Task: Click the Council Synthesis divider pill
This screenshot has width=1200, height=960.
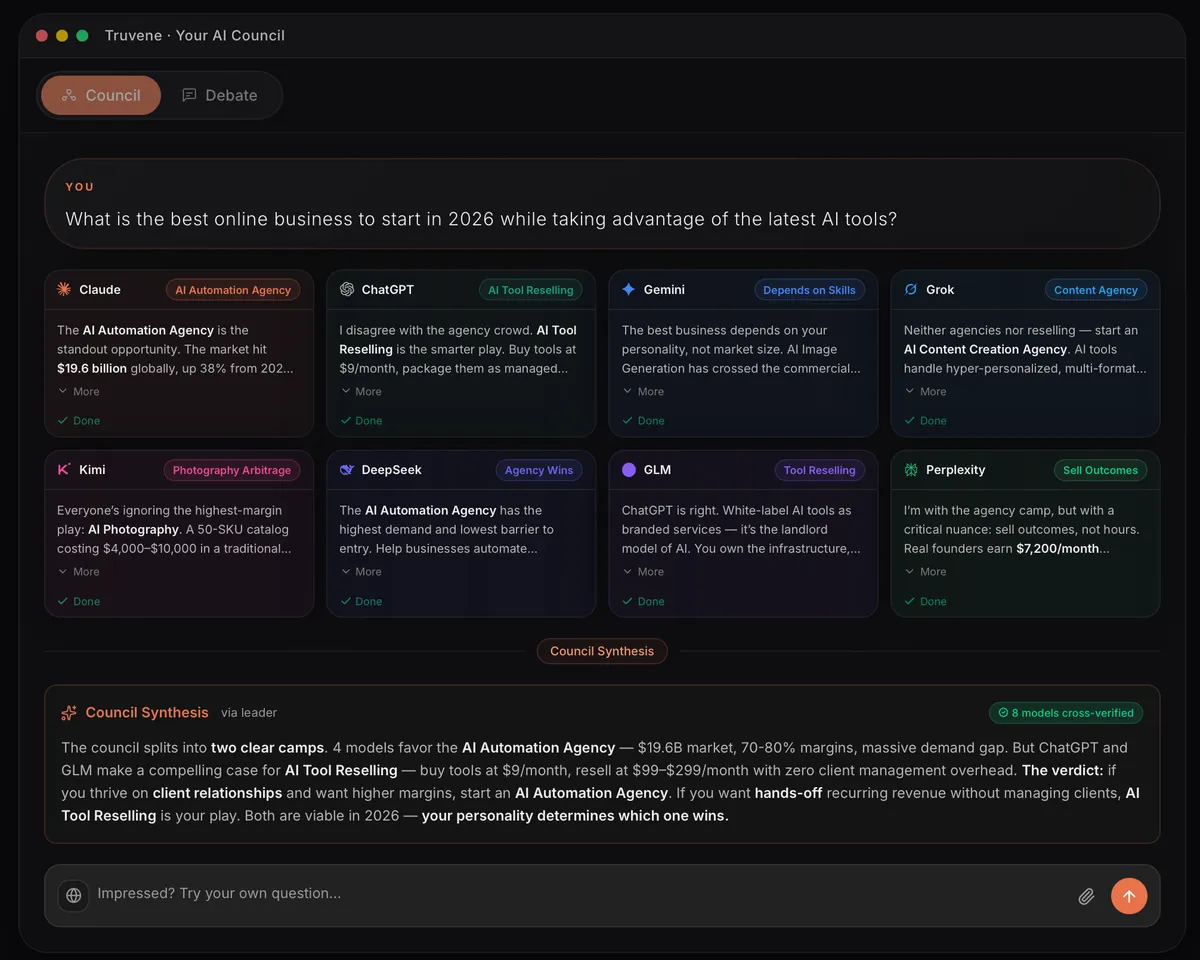Action: (x=602, y=651)
